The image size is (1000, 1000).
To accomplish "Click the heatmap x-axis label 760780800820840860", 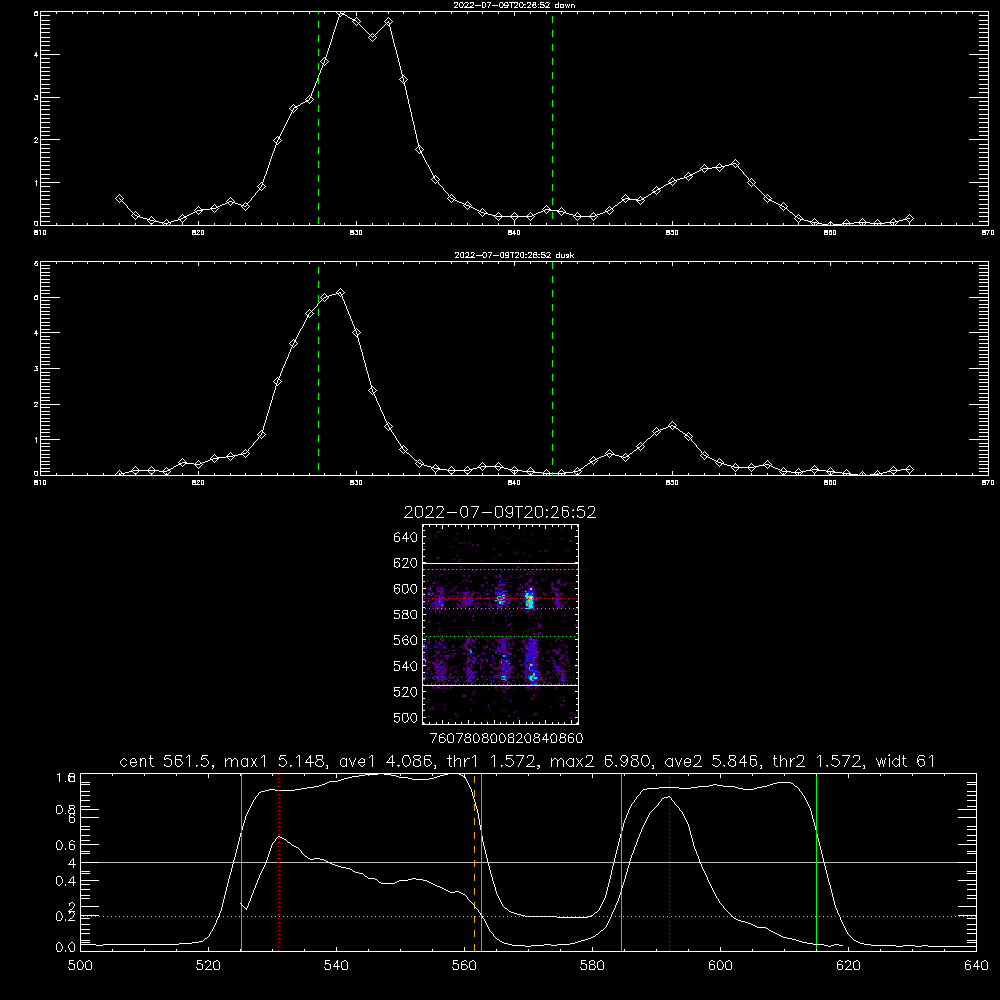I will click(x=506, y=739).
